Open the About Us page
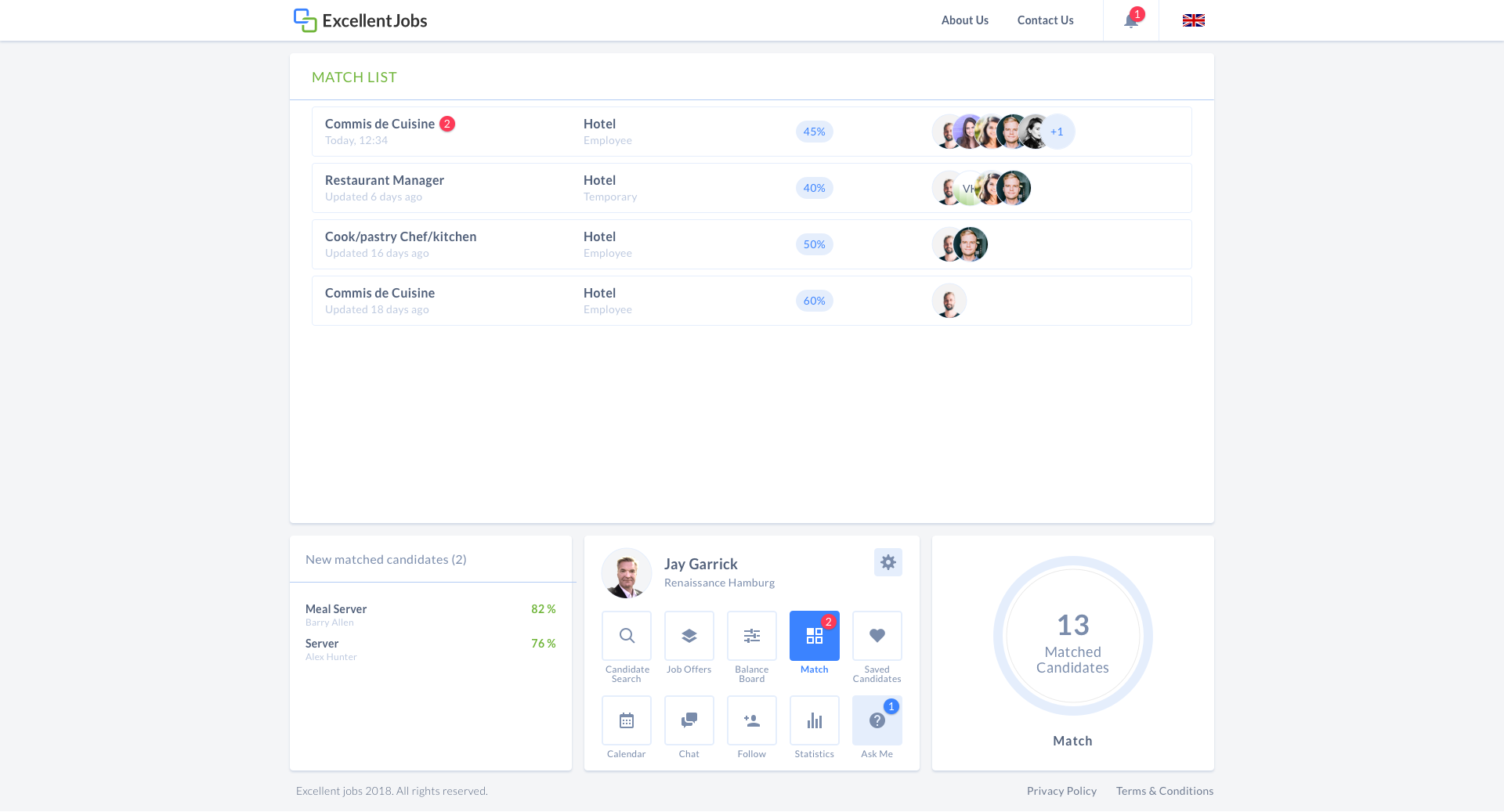The image size is (1504, 812). coord(964,20)
